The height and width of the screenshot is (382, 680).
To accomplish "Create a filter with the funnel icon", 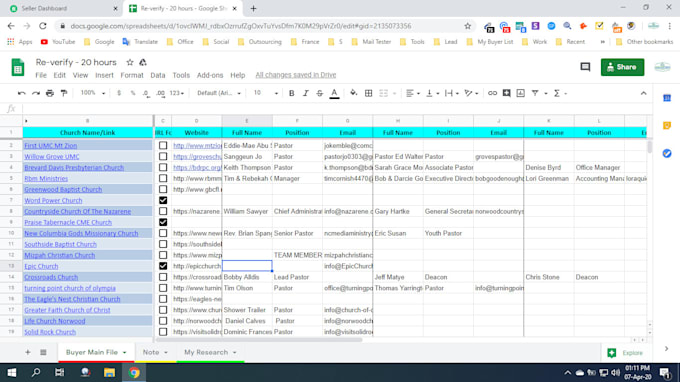I will click(535, 93).
